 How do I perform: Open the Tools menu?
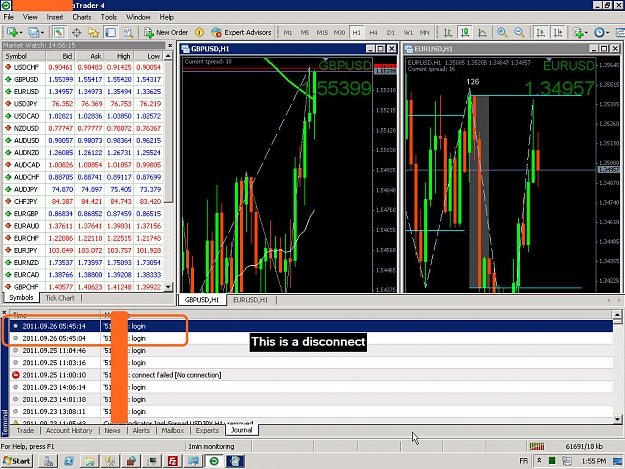coord(108,17)
